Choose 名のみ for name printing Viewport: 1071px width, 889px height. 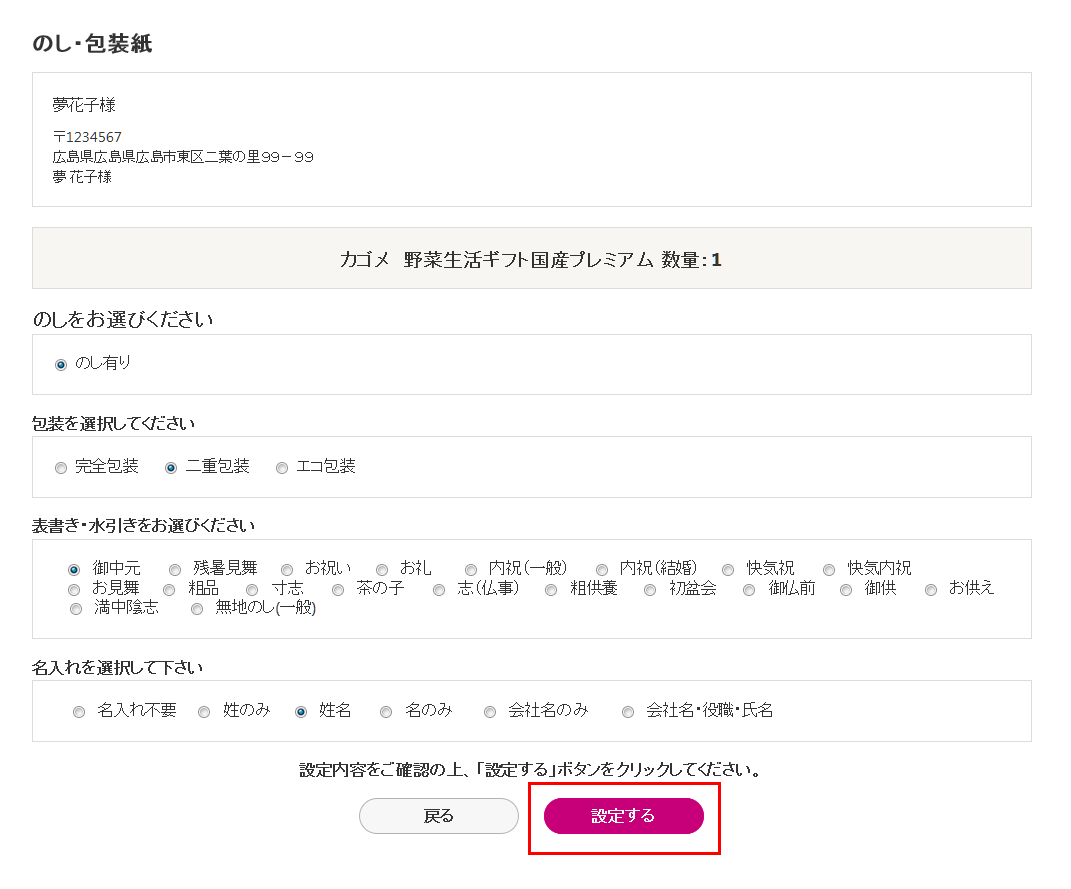386,712
